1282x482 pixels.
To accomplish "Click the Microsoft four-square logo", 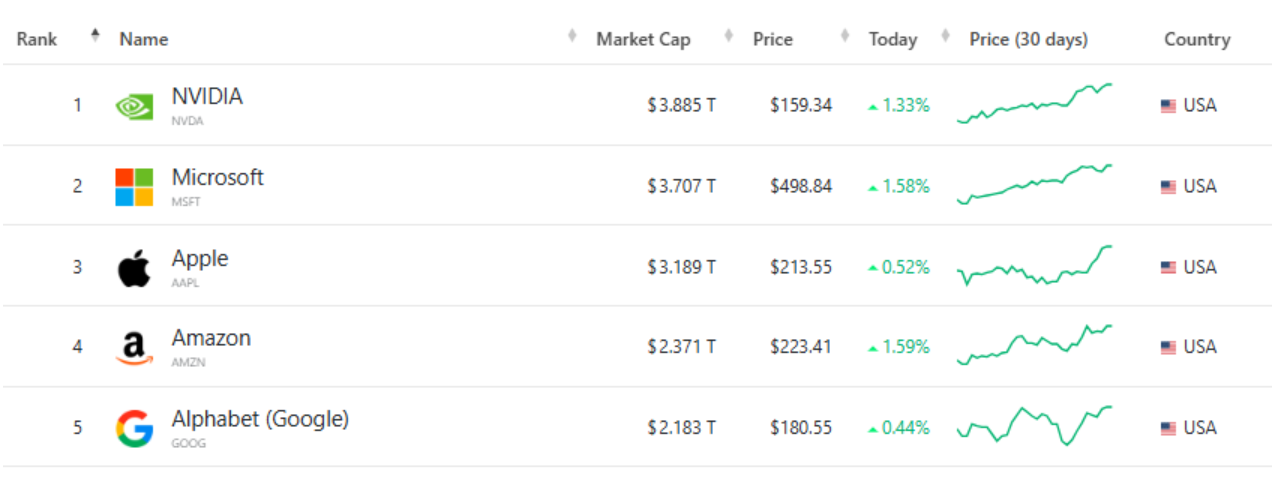I will (x=134, y=187).
